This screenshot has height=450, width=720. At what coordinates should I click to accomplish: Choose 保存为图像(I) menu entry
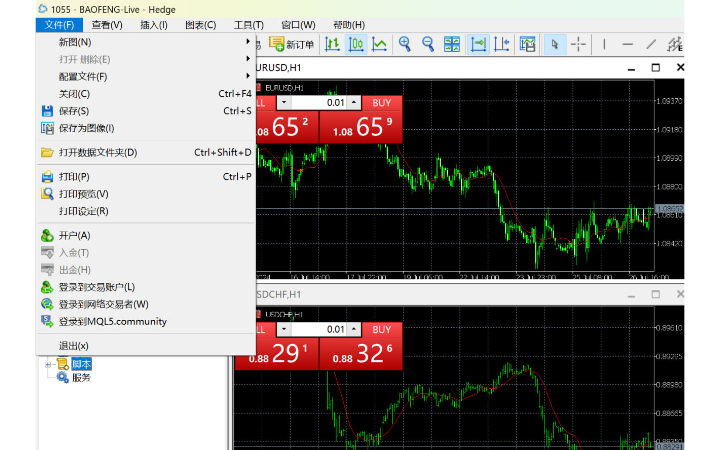pos(146,128)
